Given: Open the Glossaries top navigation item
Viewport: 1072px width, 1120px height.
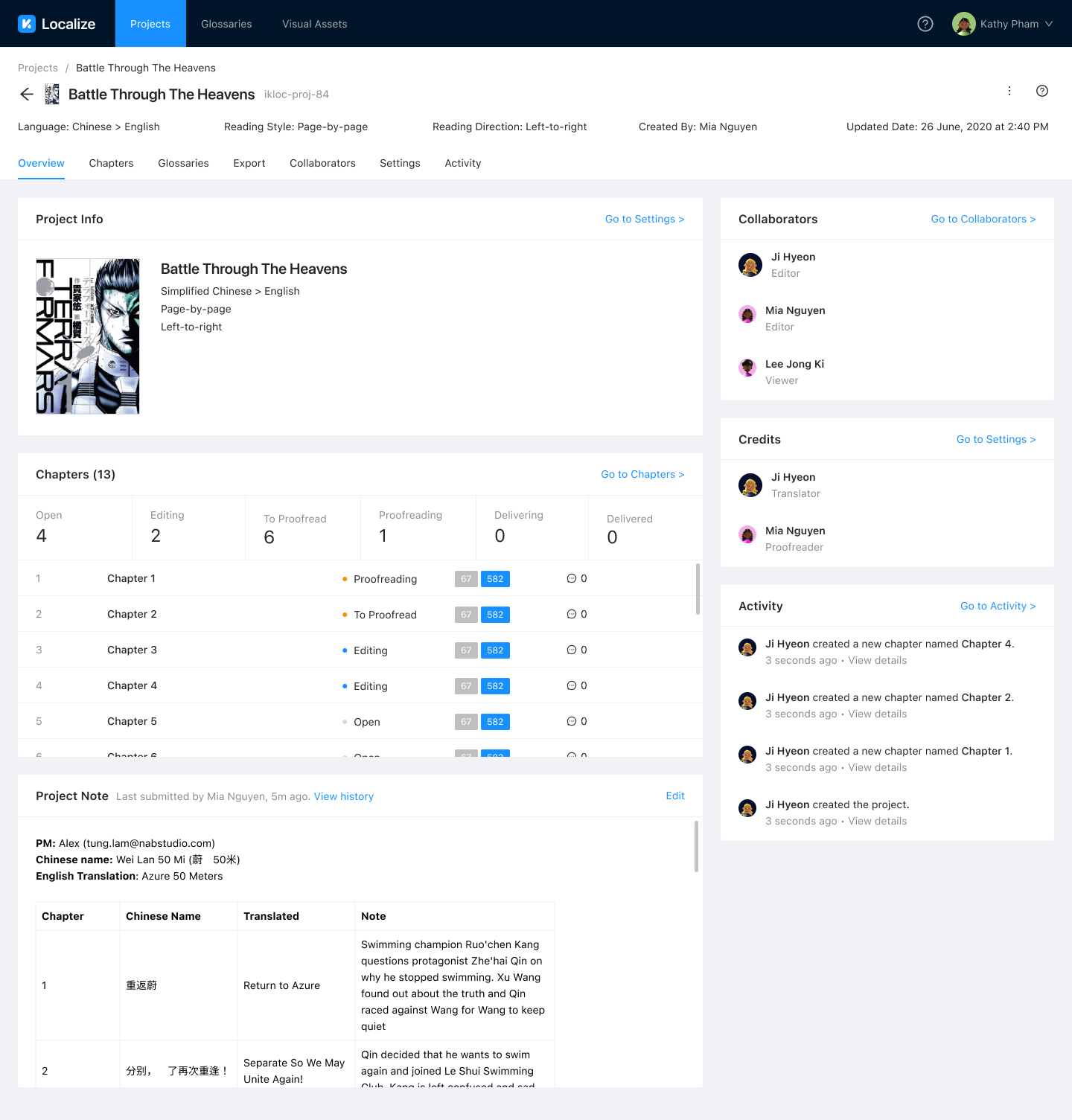Looking at the screenshot, I should click(x=226, y=24).
